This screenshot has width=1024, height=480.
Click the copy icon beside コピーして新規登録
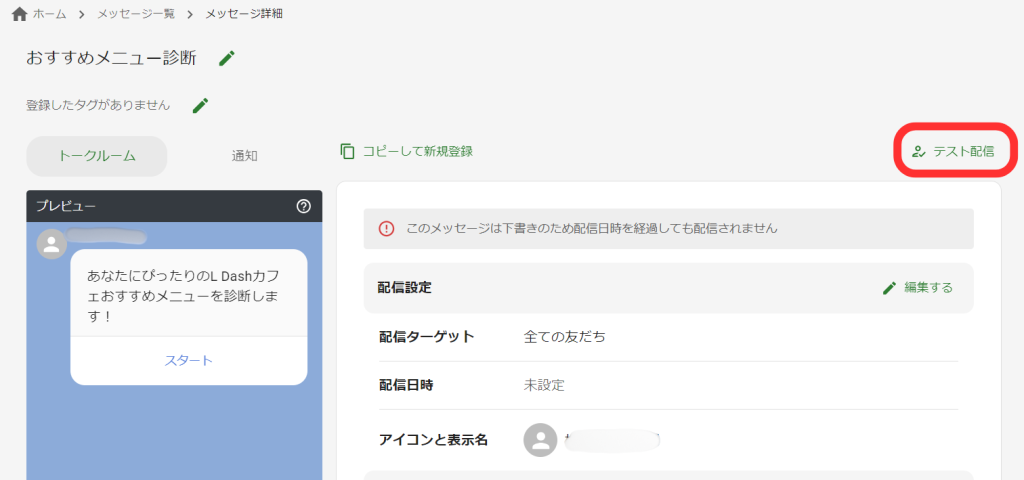point(348,151)
